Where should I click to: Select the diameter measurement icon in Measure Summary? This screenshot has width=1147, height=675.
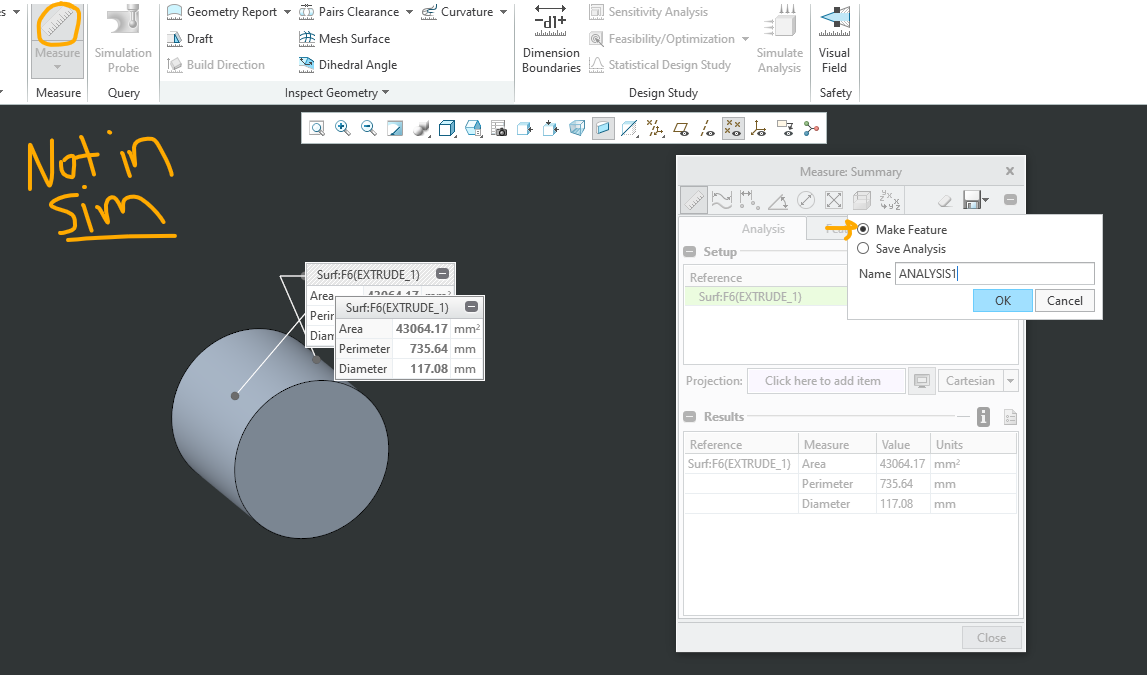[806, 199]
